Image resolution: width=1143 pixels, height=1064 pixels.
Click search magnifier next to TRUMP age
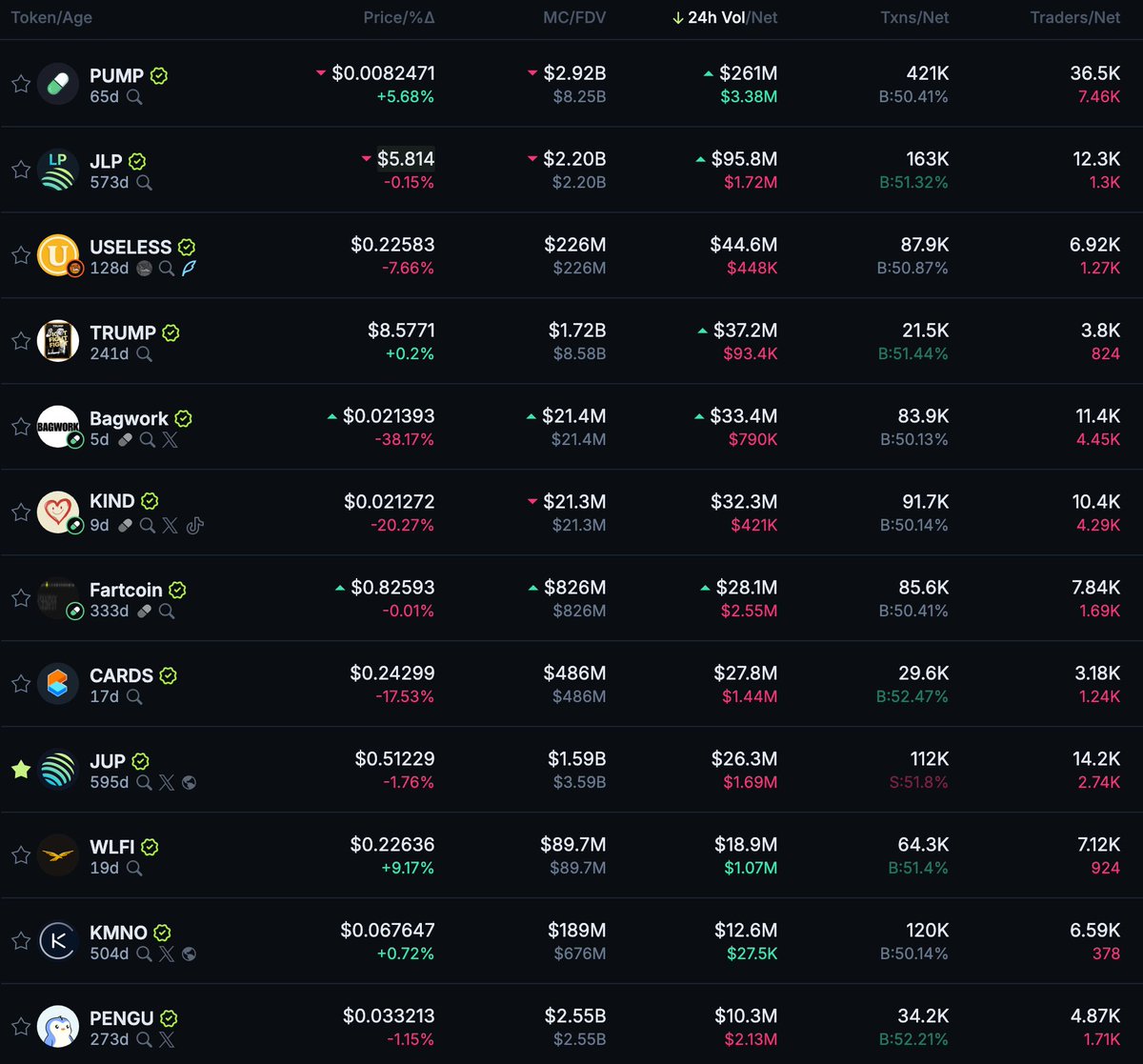pos(145,354)
